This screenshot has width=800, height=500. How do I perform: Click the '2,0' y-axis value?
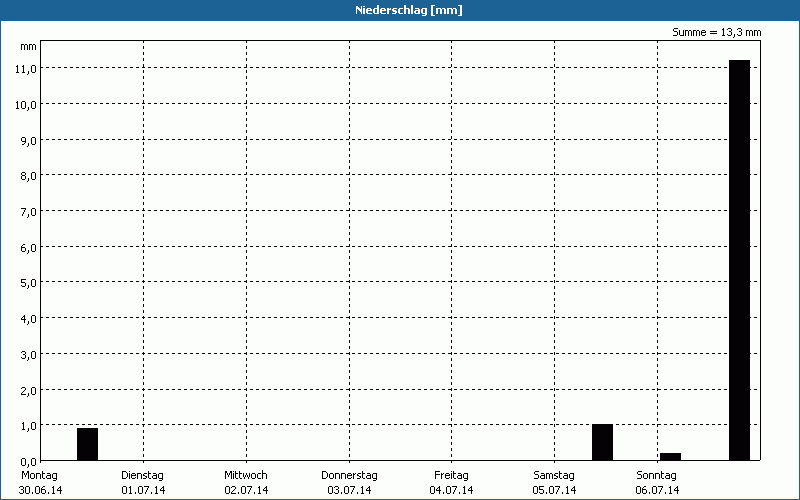[28, 390]
